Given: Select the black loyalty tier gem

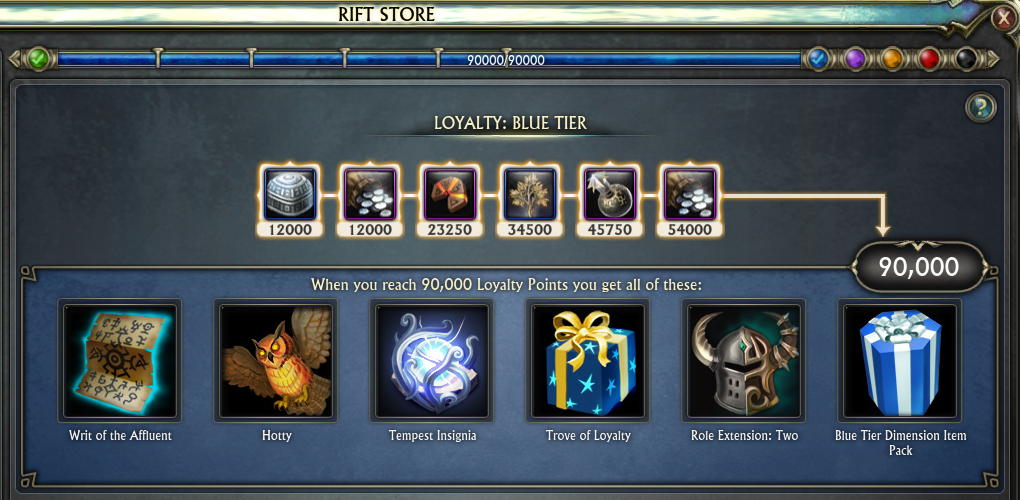Looking at the screenshot, I should pyautogui.click(x=967, y=60).
